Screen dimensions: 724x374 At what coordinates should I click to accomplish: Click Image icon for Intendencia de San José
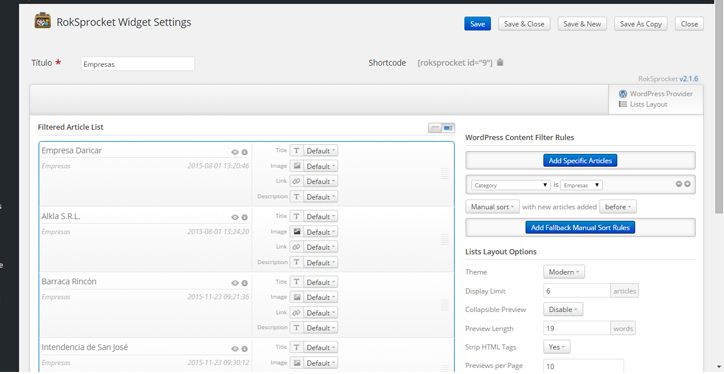pyautogui.click(x=296, y=363)
